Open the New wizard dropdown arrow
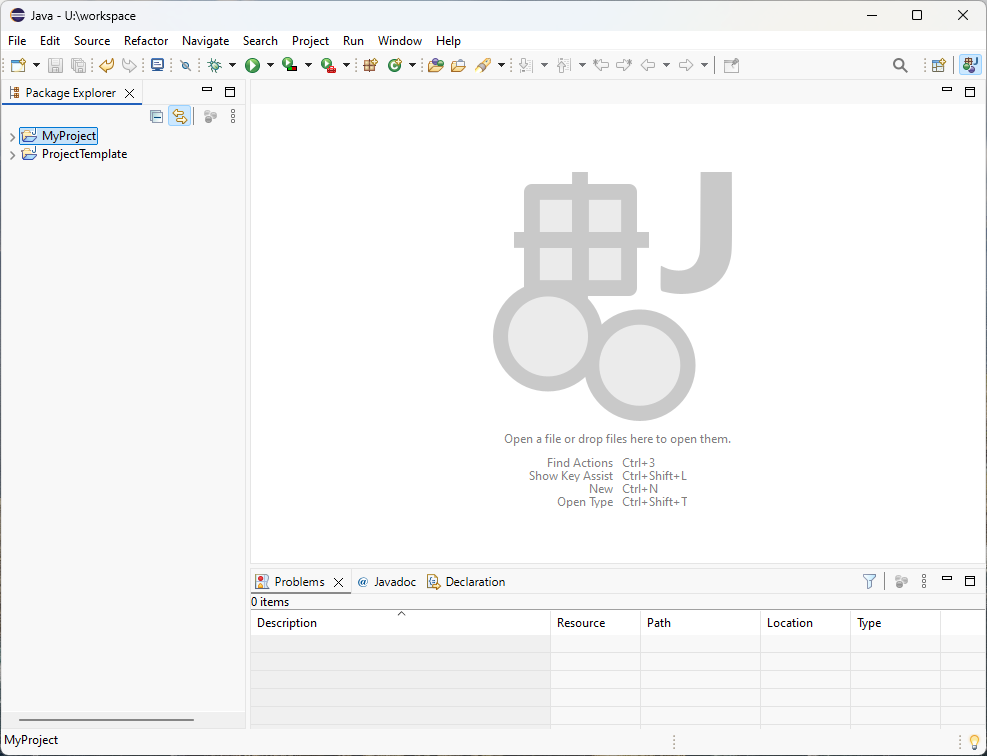The height and width of the screenshot is (756, 987). [37, 65]
